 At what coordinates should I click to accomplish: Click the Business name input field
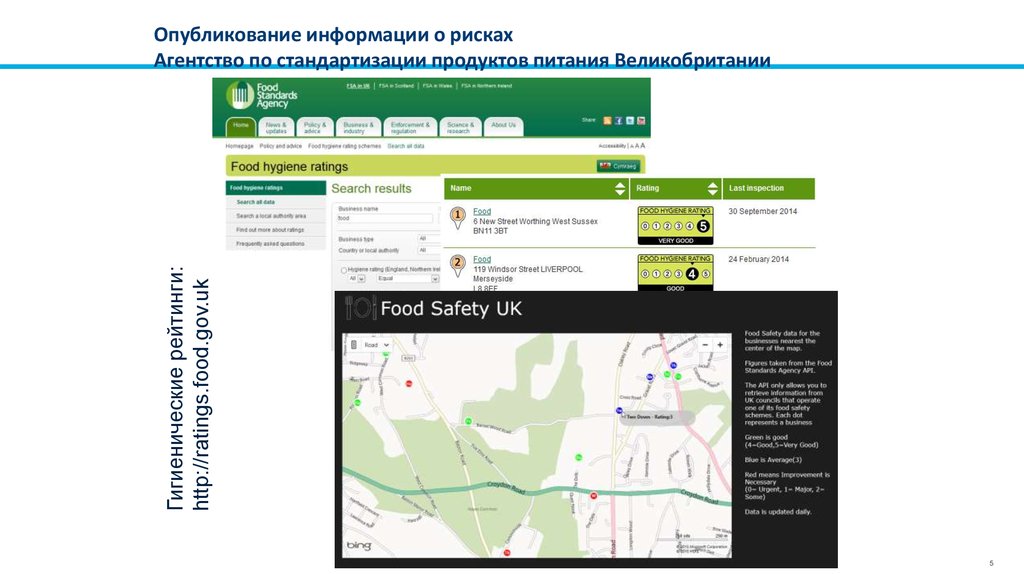coord(385,218)
